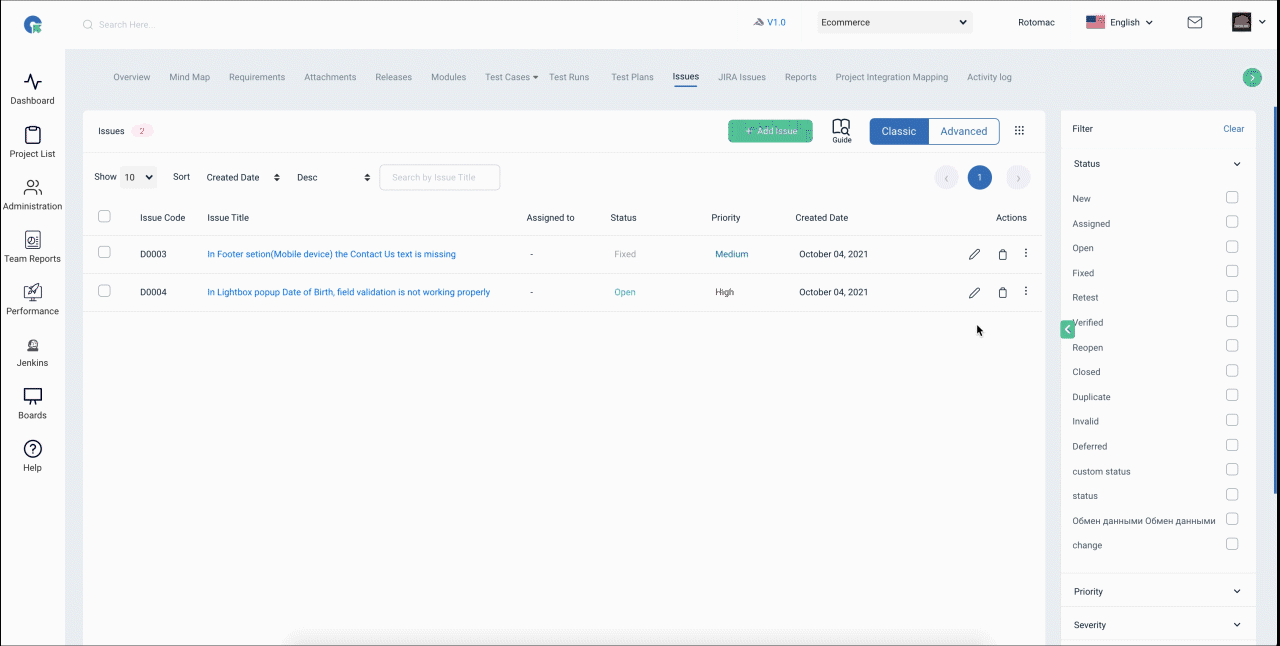Switch to the Mind Map tab

[190, 77]
